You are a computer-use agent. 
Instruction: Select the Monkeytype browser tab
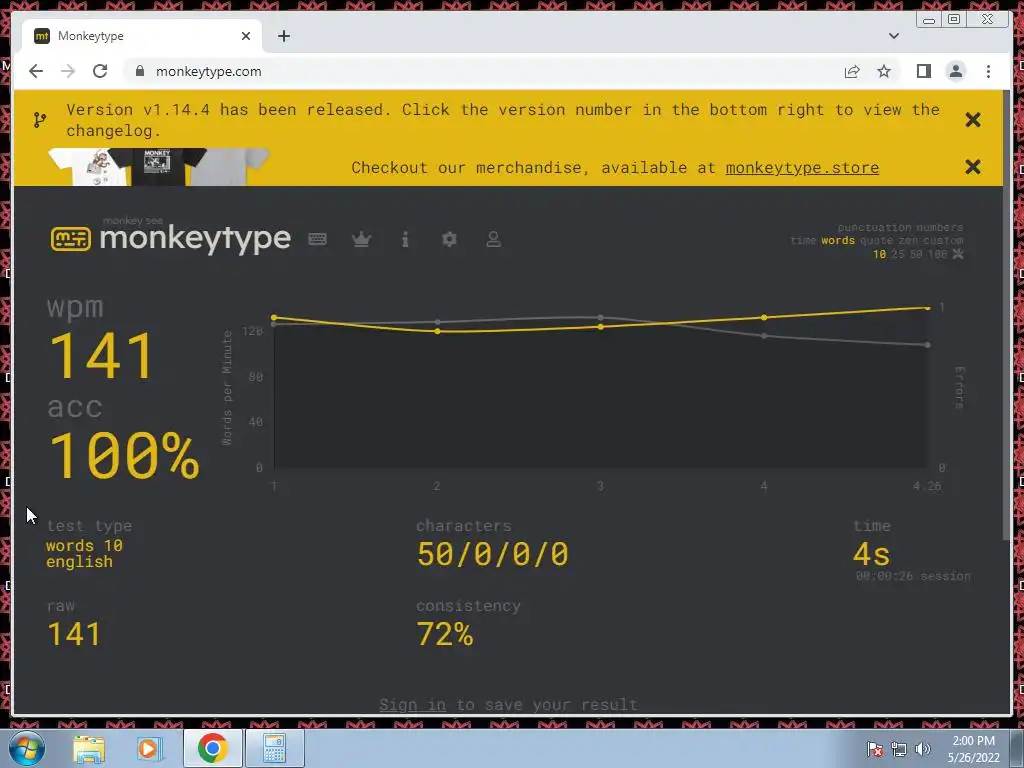[142, 36]
